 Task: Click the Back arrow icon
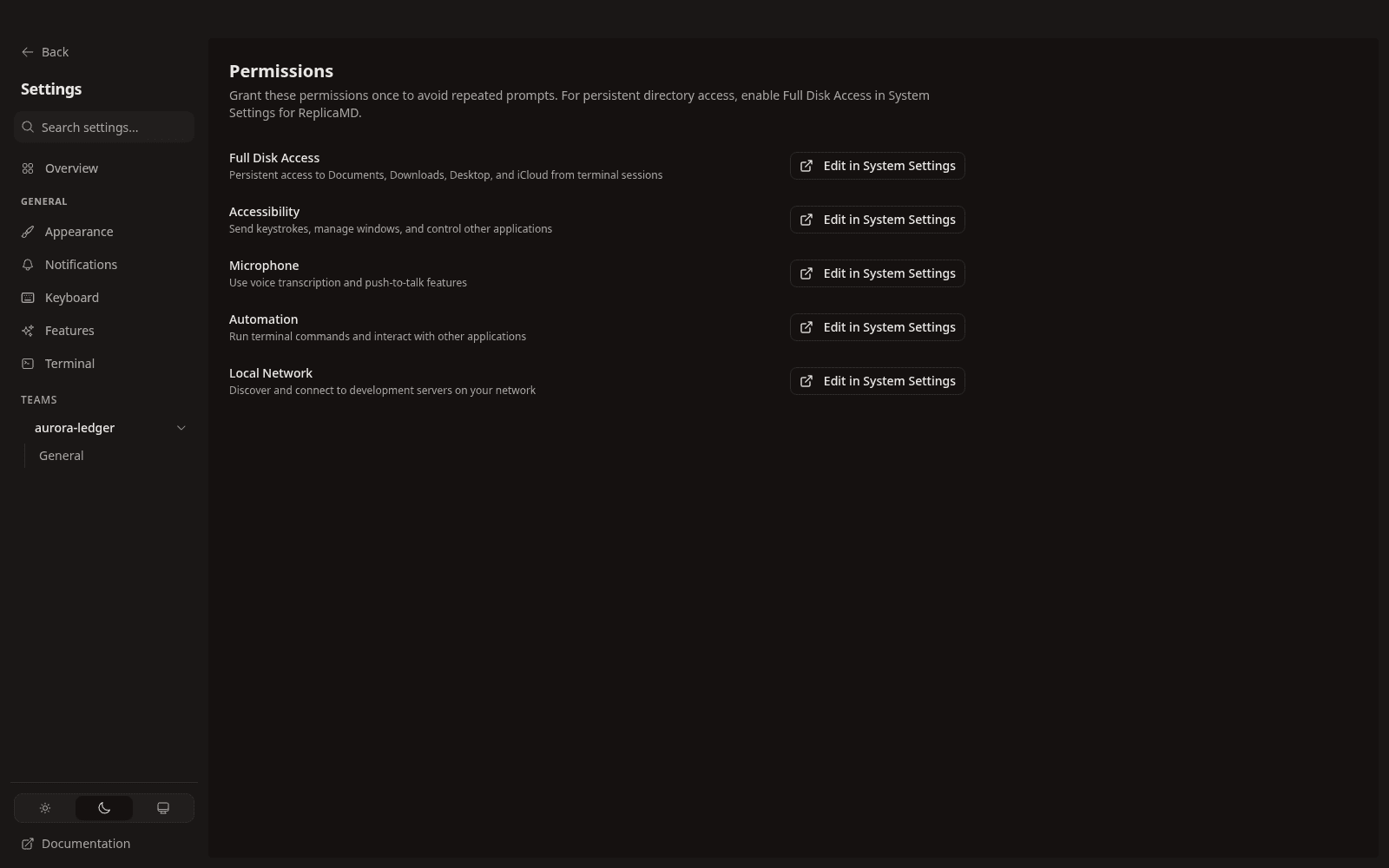[28, 52]
